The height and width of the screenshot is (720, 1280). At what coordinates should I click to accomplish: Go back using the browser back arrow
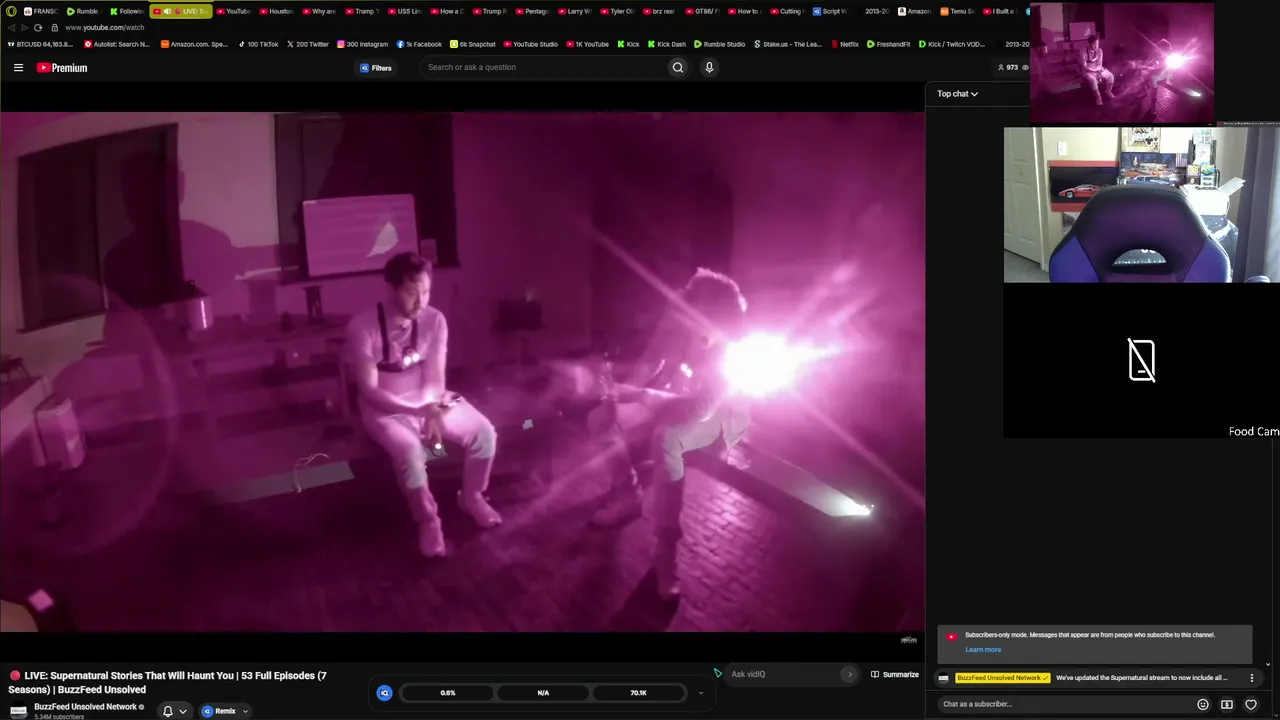11,27
